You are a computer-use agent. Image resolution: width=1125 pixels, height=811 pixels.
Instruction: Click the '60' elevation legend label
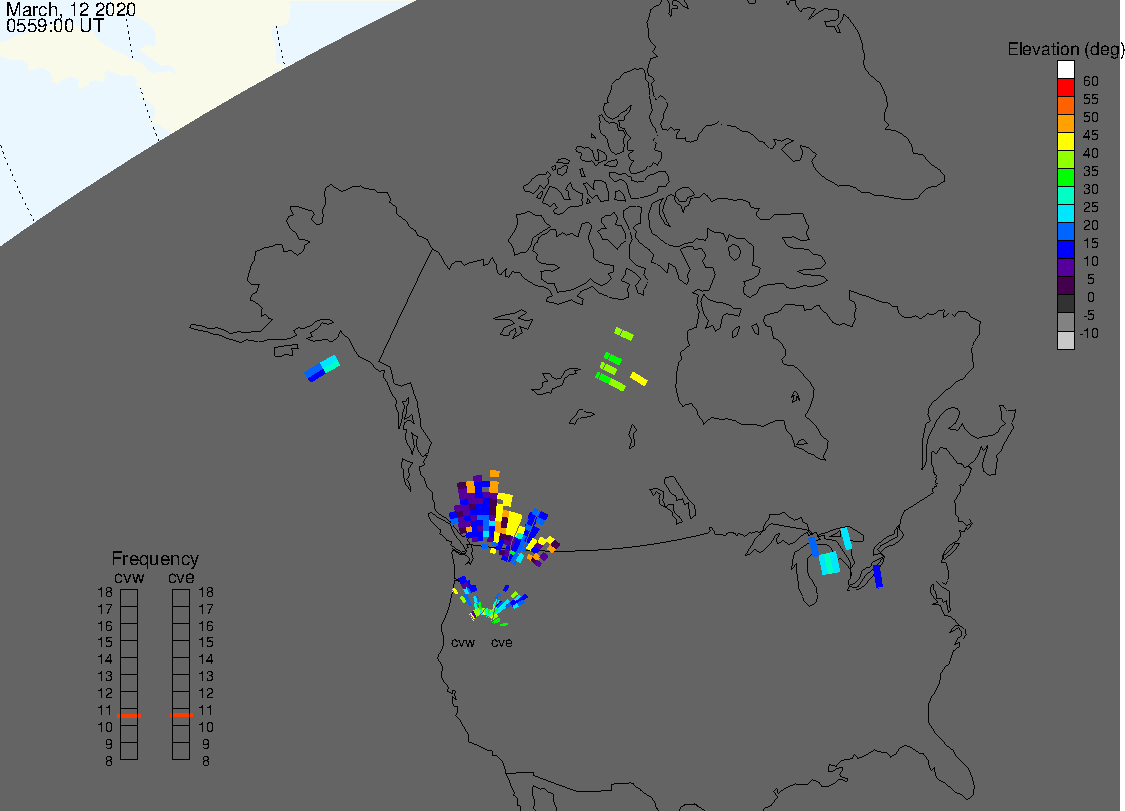point(1091,81)
